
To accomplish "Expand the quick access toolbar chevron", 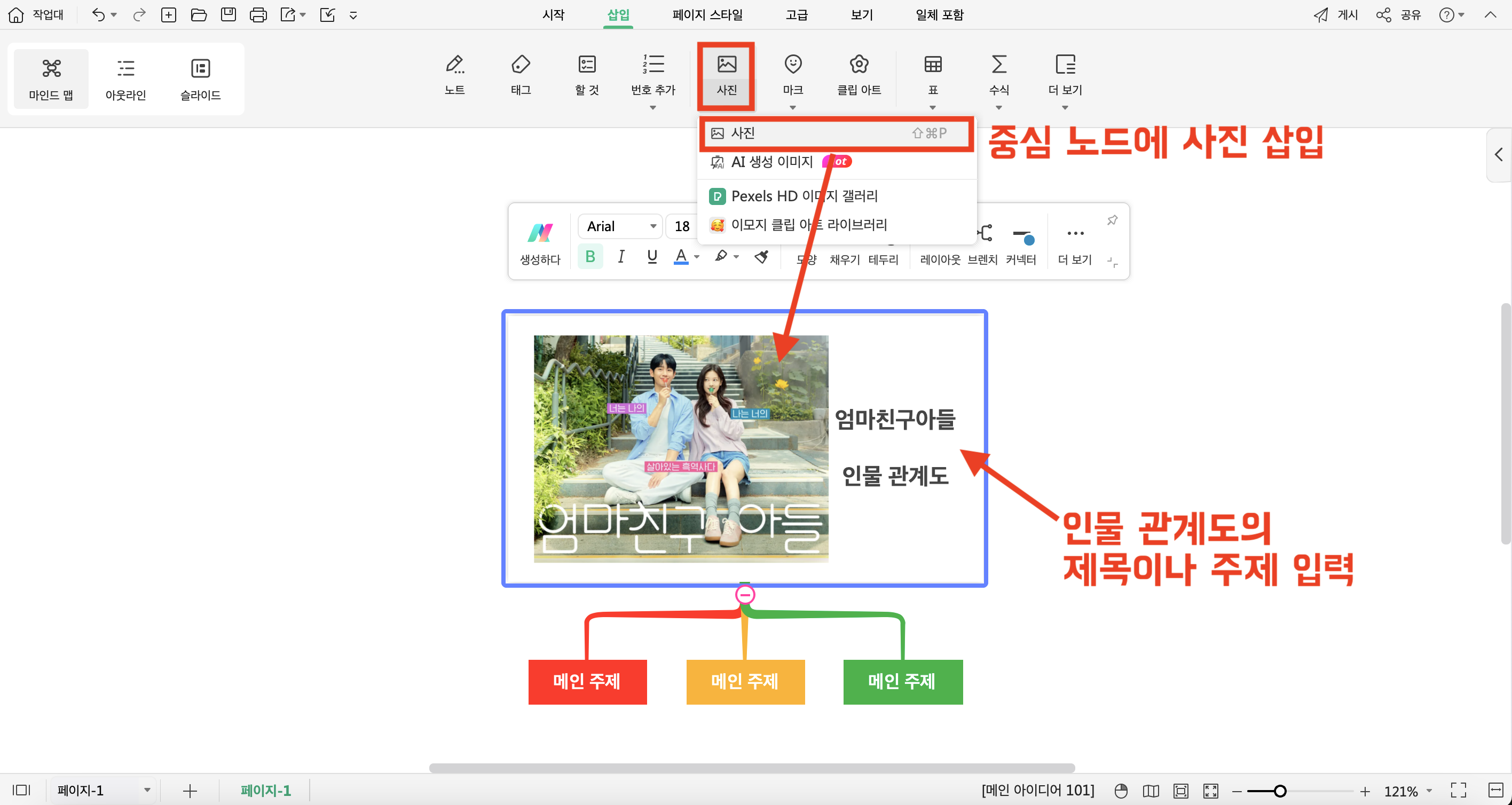I will (353, 16).
